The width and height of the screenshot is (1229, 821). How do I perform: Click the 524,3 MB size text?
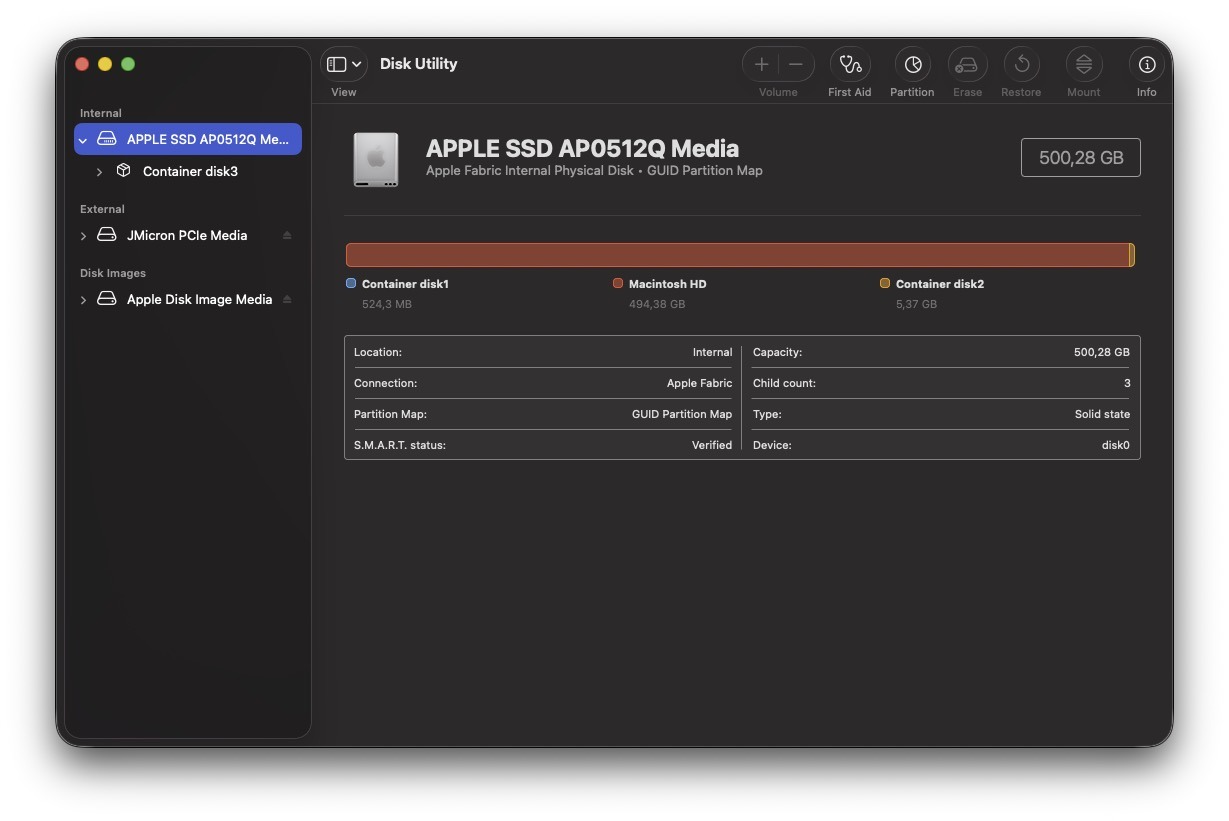[387, 304]
